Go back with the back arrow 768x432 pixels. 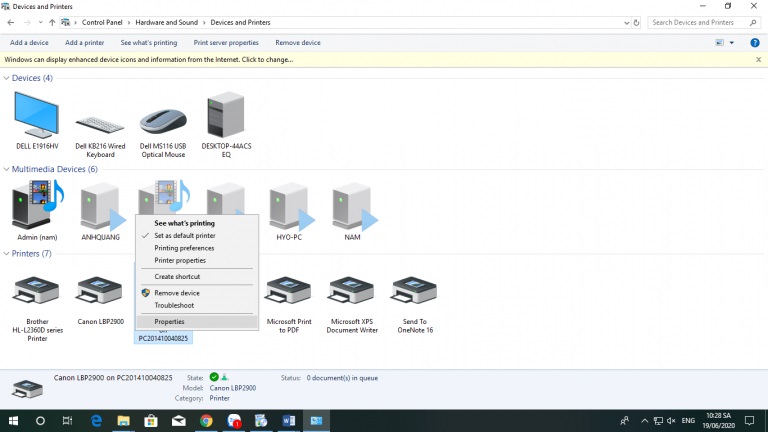coord(11,23)
